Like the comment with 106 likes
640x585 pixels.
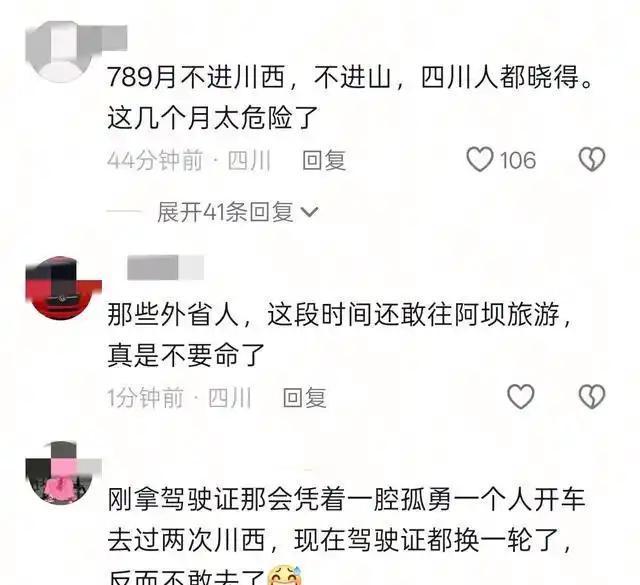tap(480, 160)
